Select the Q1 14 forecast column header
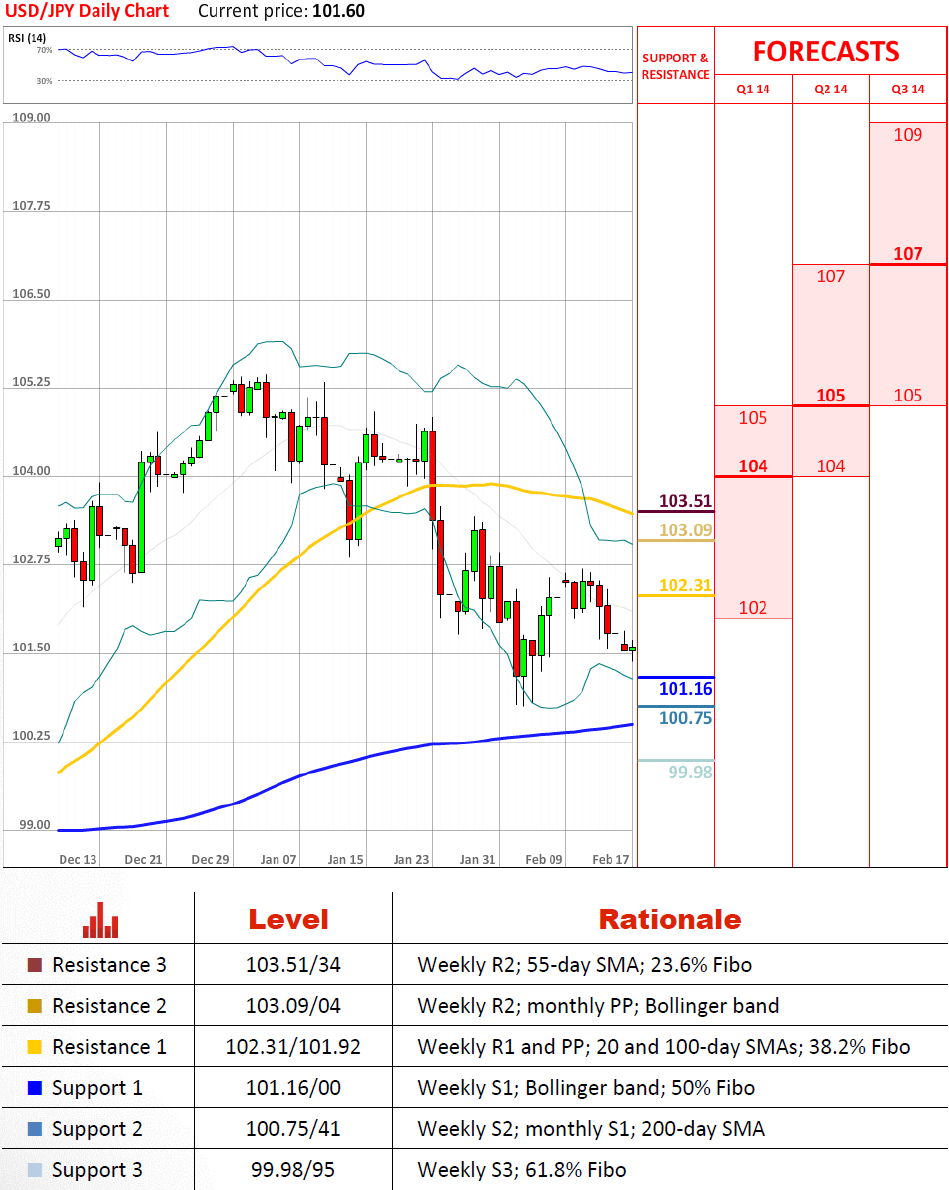The image size is (949, 1190). point(753,89)
